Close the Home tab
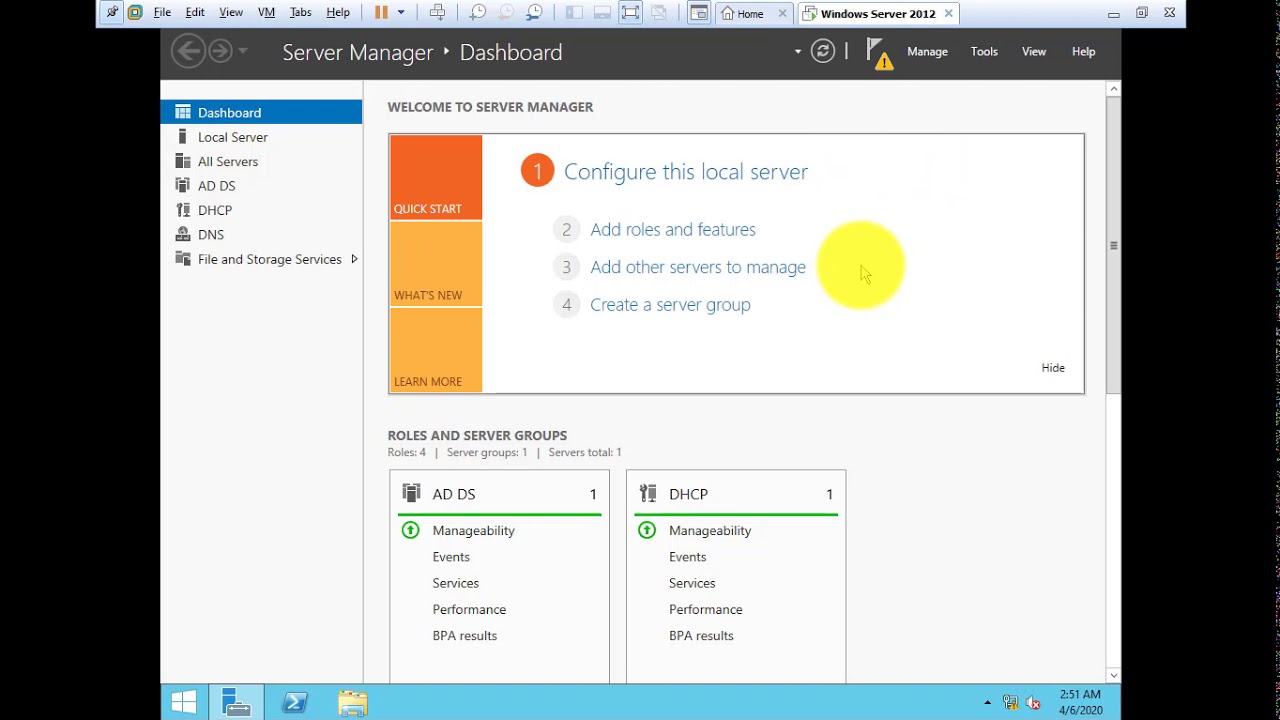Viewport: 1280px width, 720px height. coord(782,14)
